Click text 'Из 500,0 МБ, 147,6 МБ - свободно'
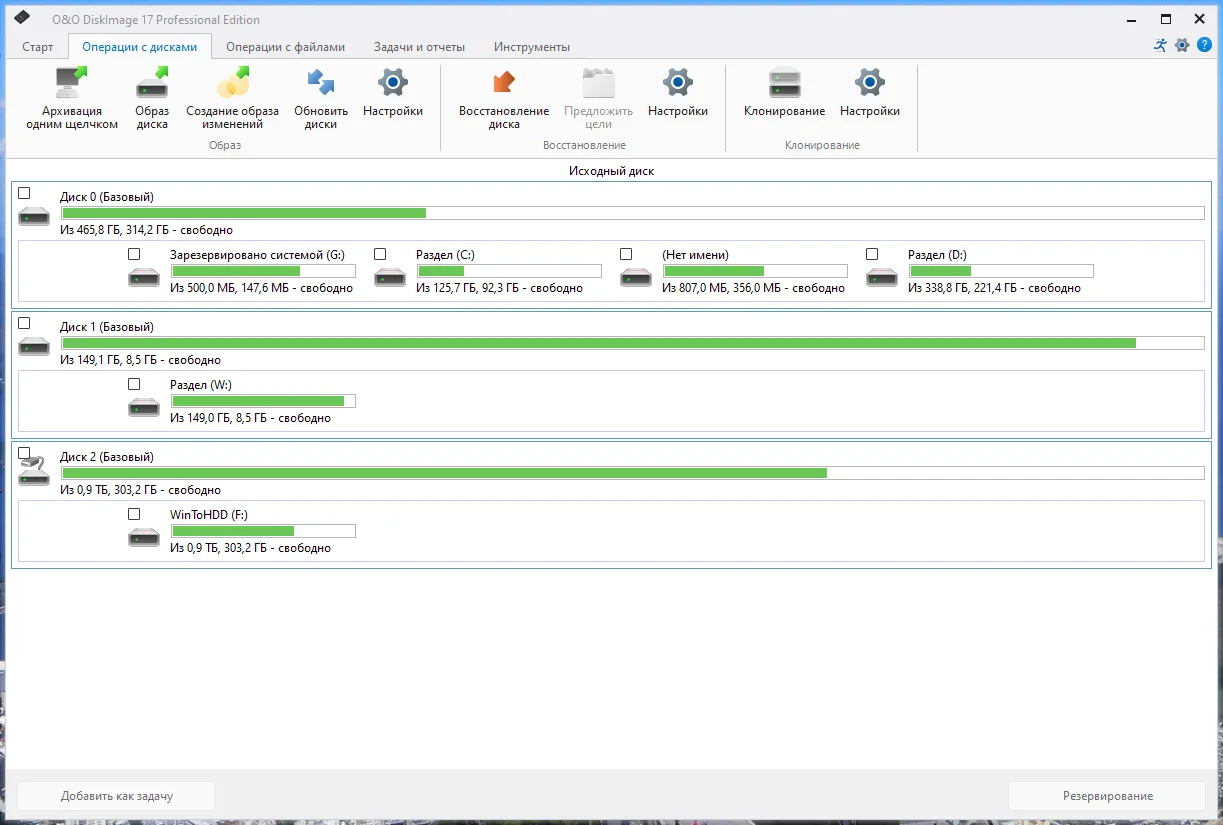 (x=261, y=288)
